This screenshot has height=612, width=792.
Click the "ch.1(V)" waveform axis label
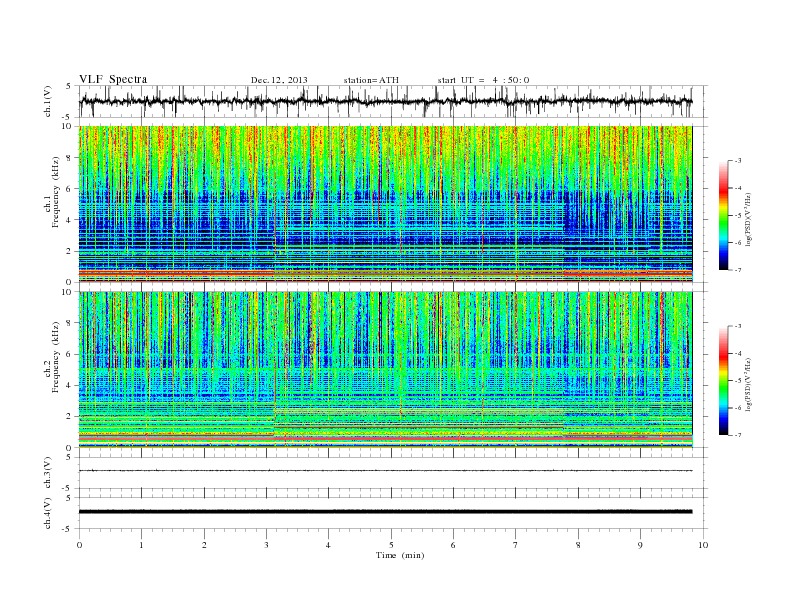[48, 101]
